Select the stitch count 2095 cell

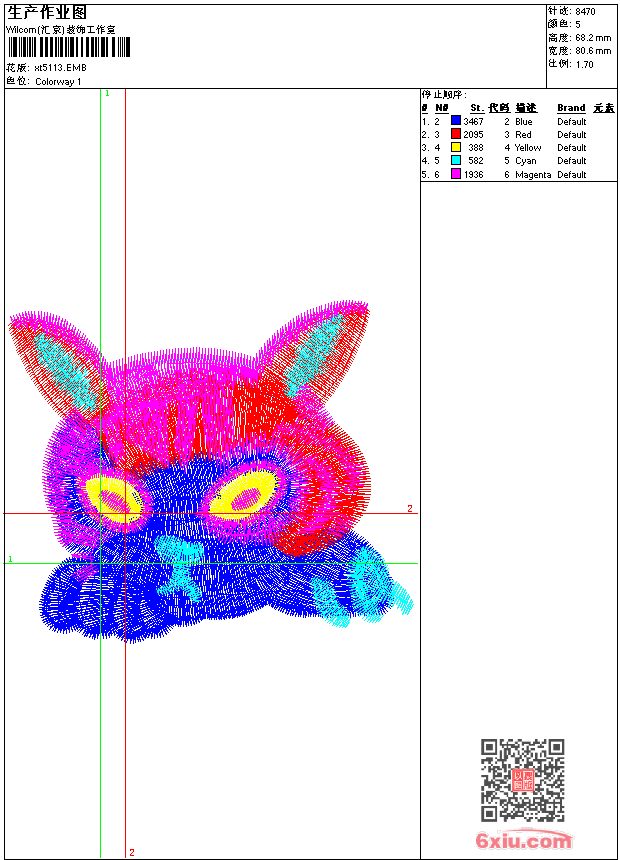[474, 134]
